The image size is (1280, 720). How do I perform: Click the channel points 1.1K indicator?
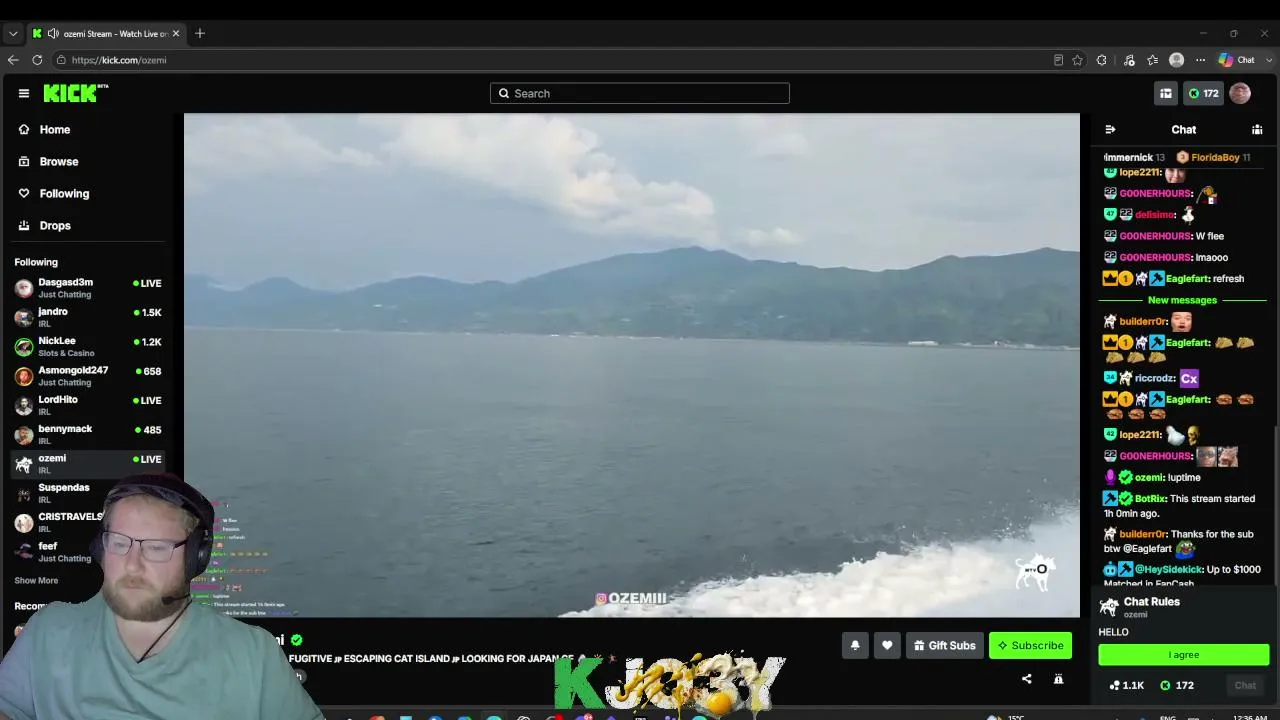coord(1126,685)
